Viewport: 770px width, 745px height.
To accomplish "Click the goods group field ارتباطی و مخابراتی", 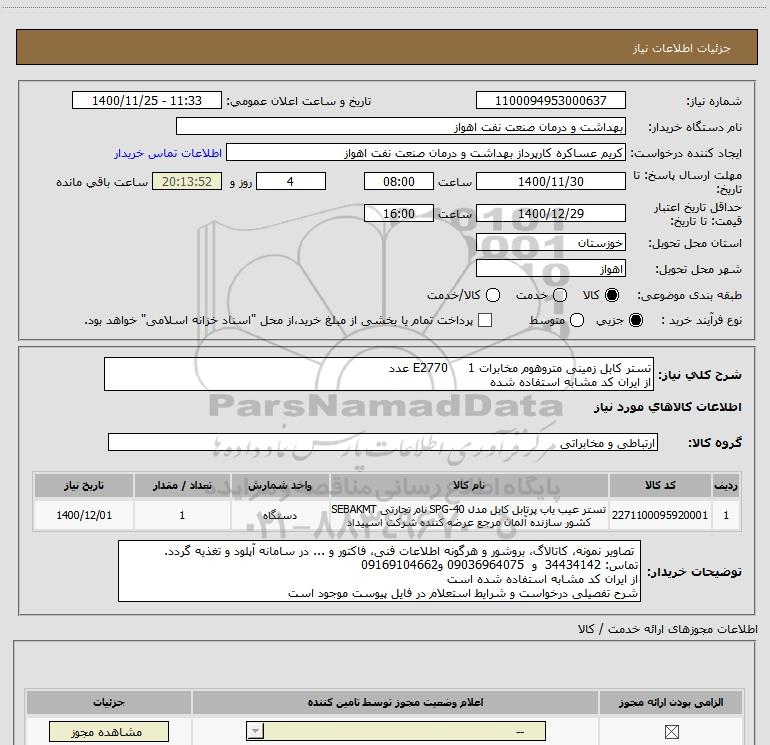I will (x=383, y=442).
